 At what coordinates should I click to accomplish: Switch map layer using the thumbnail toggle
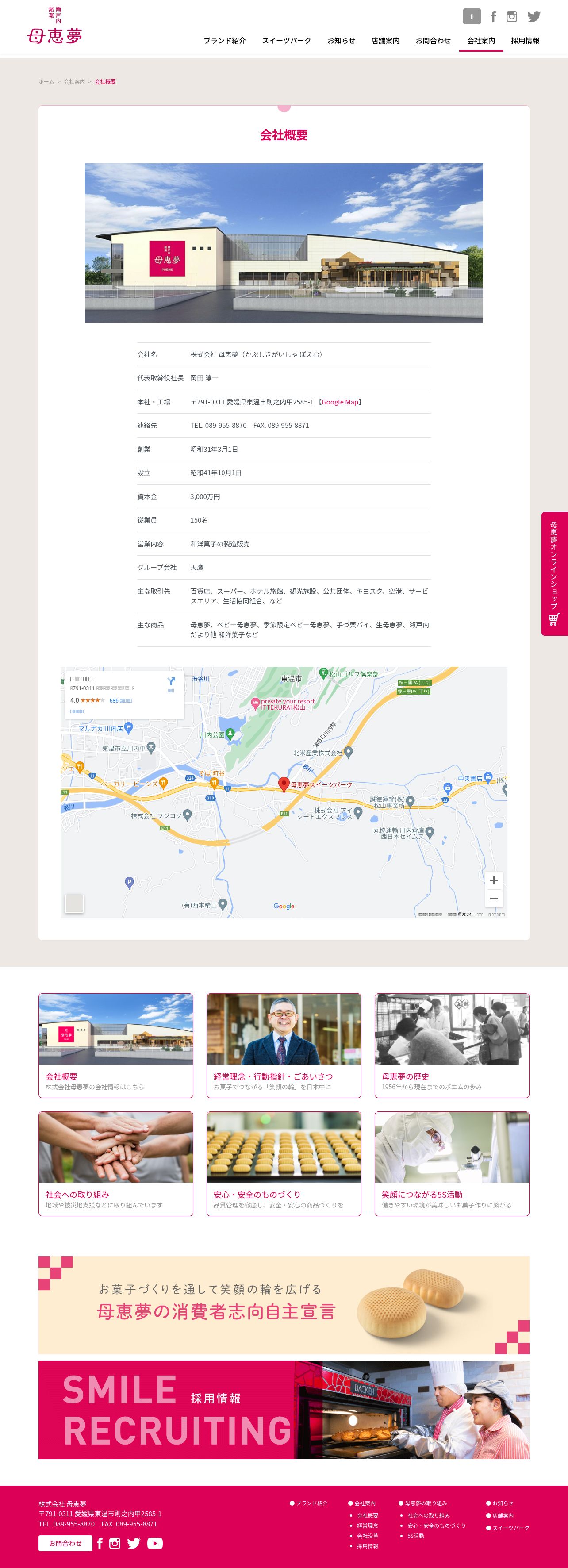pyautogui.click(x=74, y=904)
